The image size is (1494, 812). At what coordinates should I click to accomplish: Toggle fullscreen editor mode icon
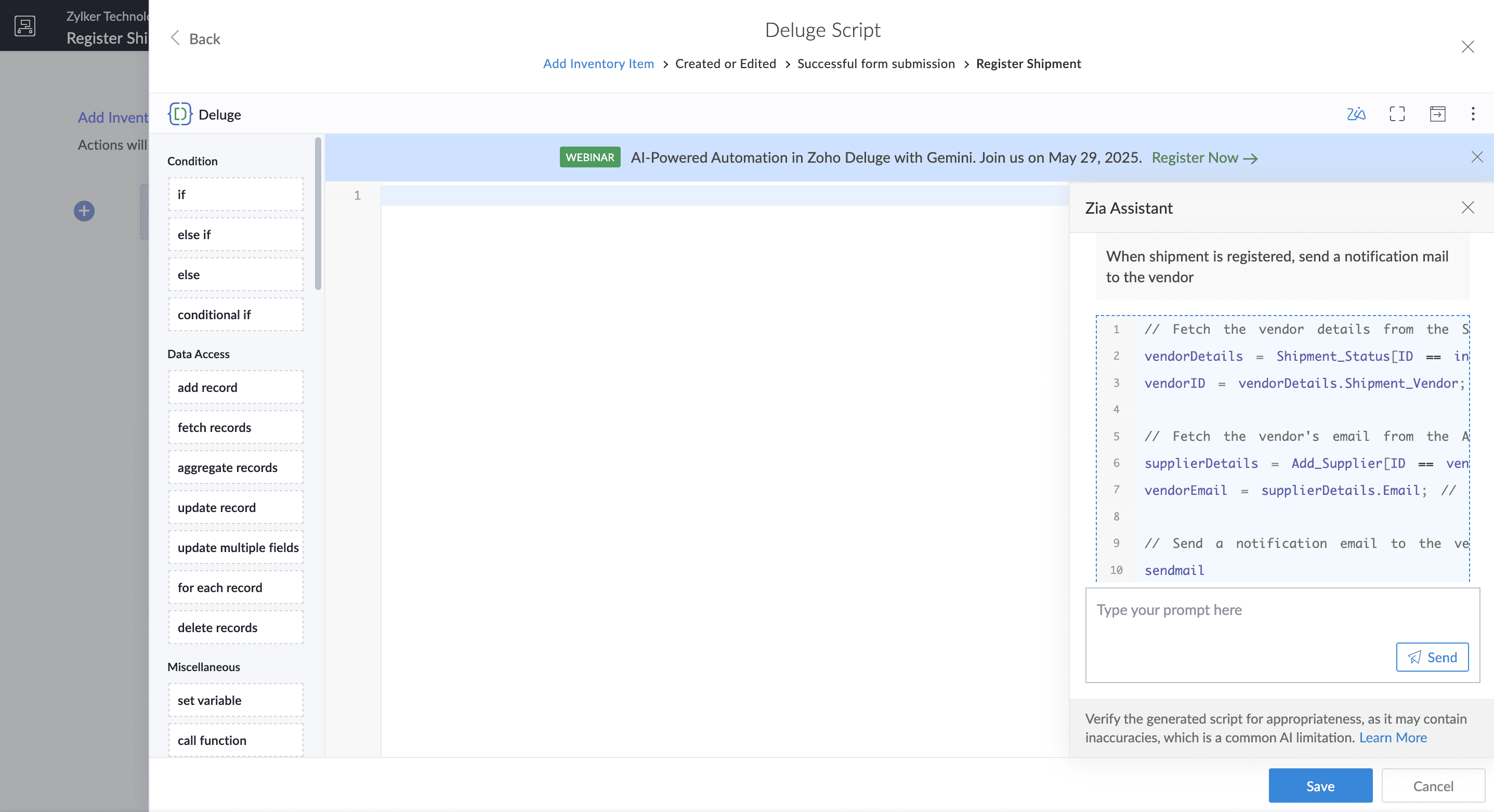coord(1397,114)
